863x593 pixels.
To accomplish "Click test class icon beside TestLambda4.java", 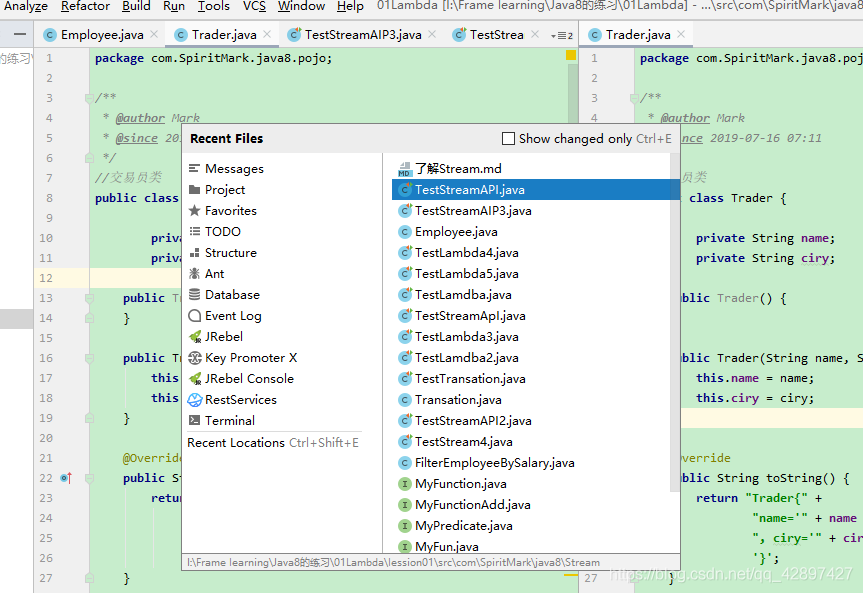I will [405, 253].
